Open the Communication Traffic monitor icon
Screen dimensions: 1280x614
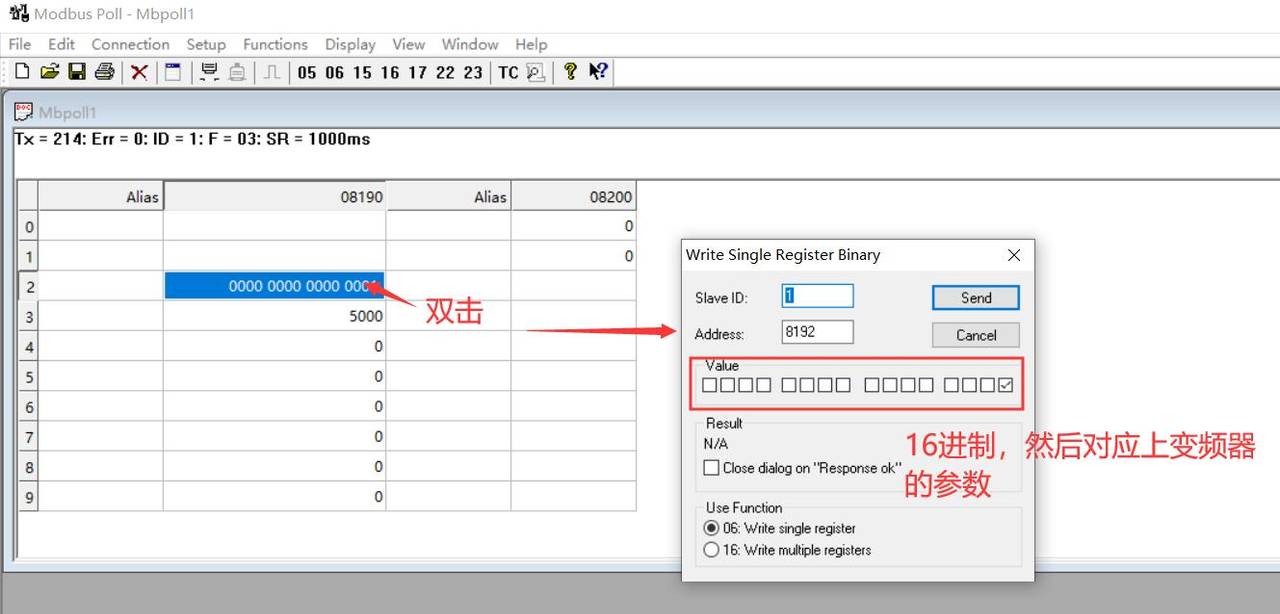(209, 71)
